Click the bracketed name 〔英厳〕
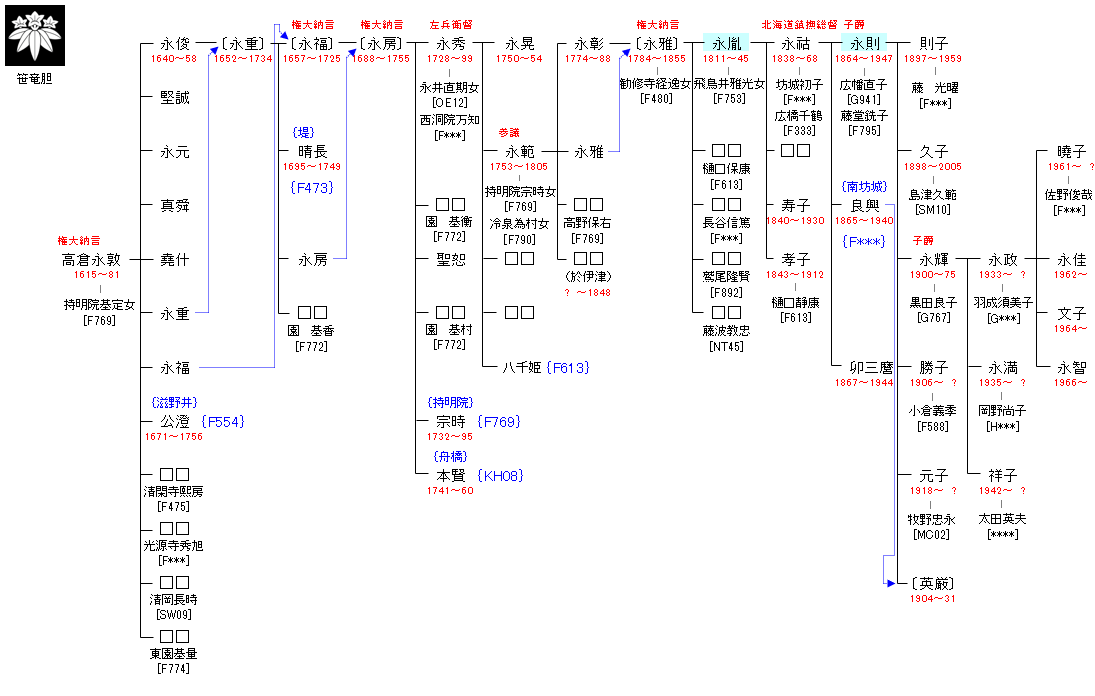1095x696 pixels. pyautogui.click(x=932, y=584)
